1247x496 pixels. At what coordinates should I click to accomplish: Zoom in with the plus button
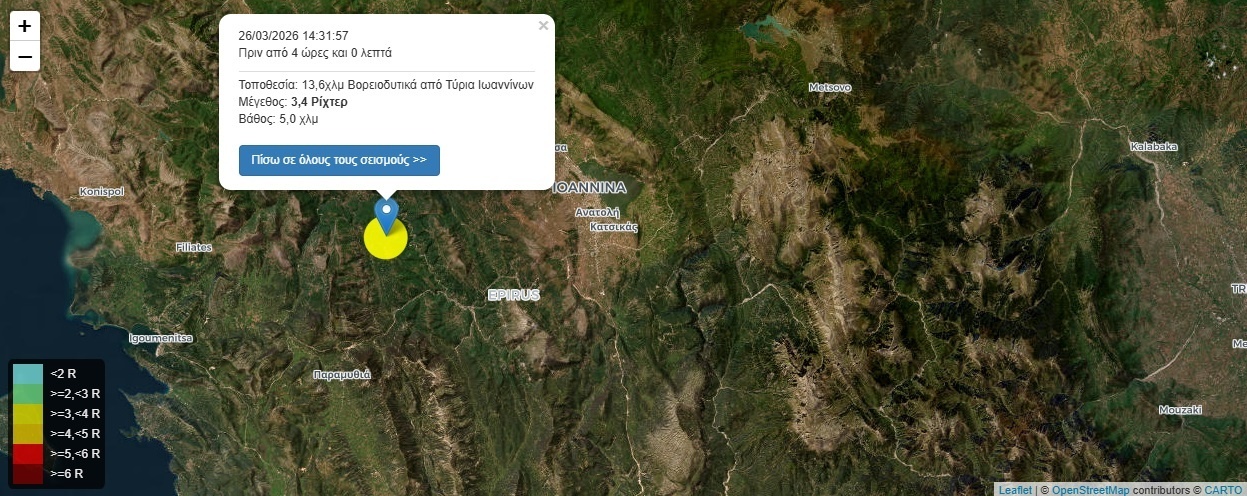pyautogui.click(x=25, y=26)
